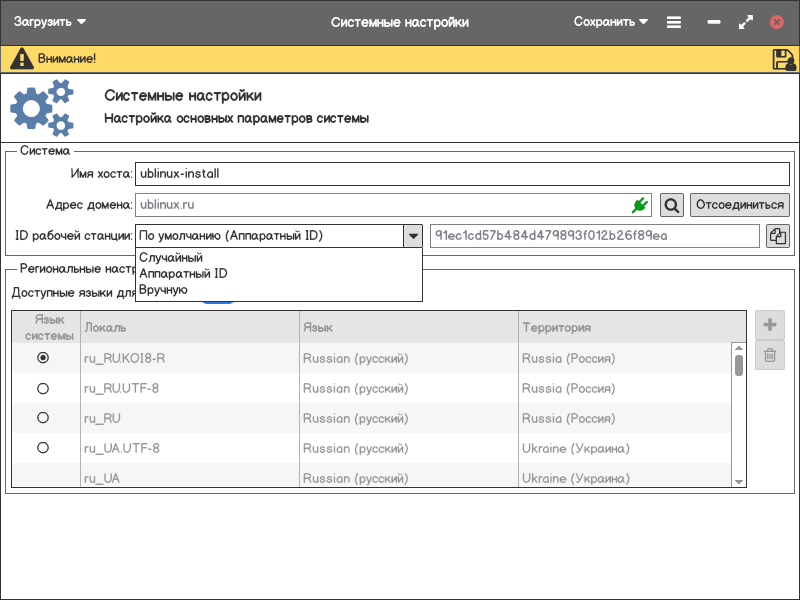The width and height of the screenshot is (800, 600).
Task: Click the magnifier search icon beside domain
Action: 672,205
